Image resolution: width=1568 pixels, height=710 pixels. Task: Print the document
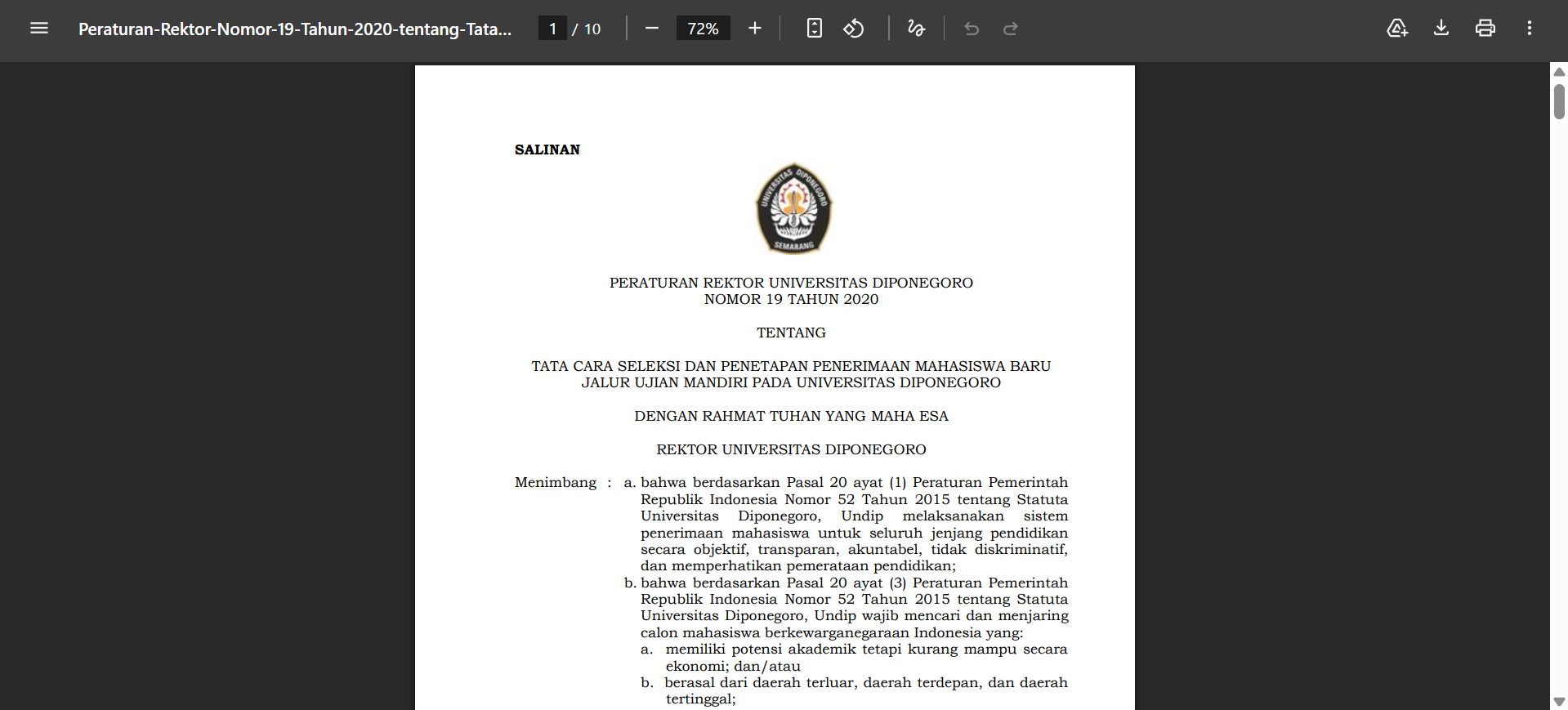coord(1485,29)
